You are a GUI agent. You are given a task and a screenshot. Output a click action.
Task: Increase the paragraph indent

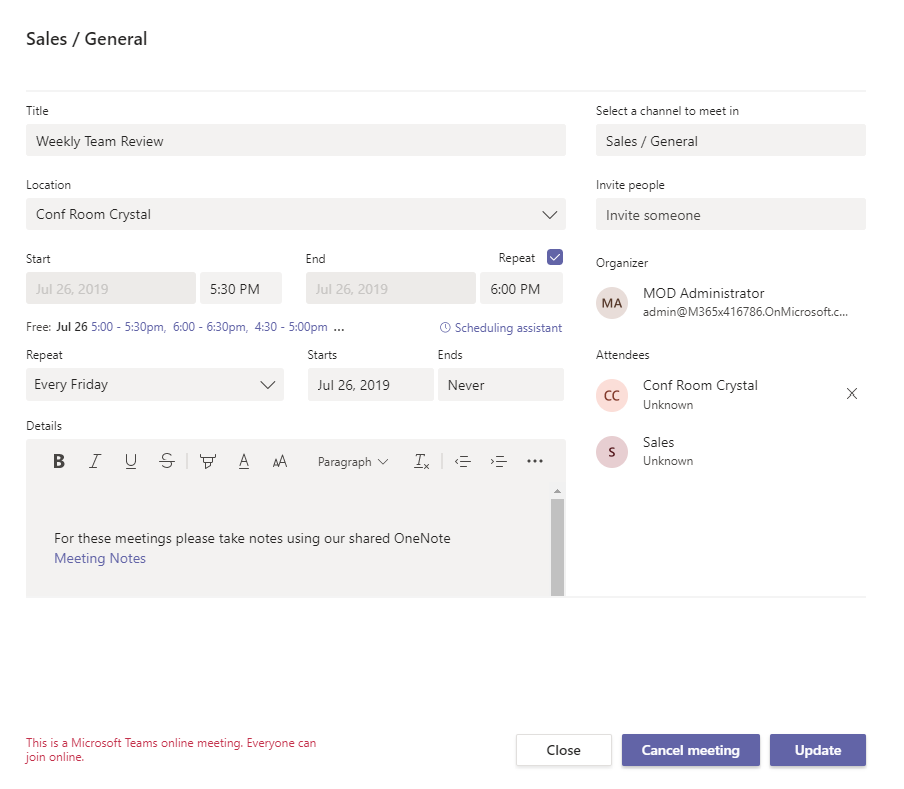tap(498, 461)
